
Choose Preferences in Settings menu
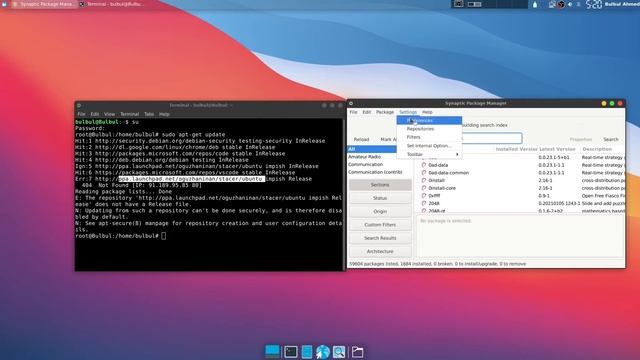tap(429, 120)
